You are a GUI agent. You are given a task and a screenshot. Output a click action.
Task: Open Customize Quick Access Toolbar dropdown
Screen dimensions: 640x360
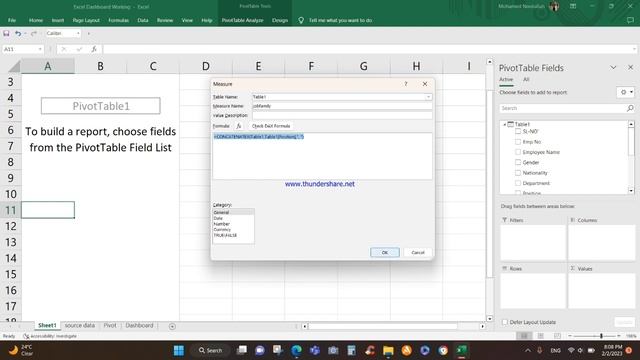pos(89,33)
